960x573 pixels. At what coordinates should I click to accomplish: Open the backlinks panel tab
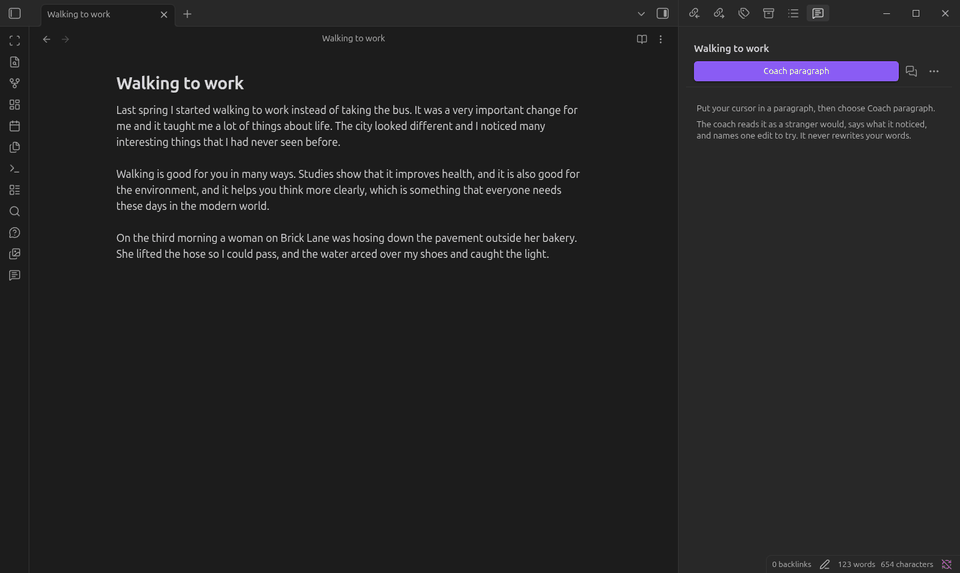694,13
